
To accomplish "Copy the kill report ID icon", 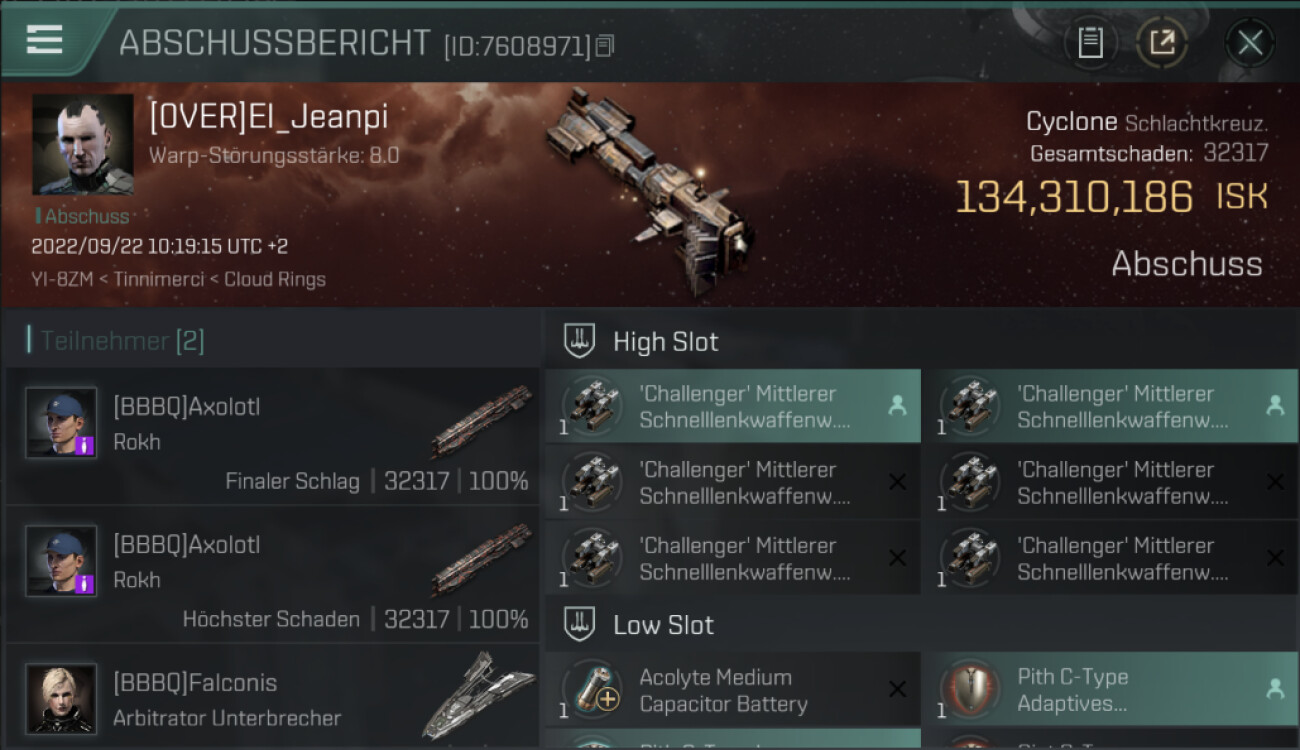I will pyautogui.click(x=605, y=46).
